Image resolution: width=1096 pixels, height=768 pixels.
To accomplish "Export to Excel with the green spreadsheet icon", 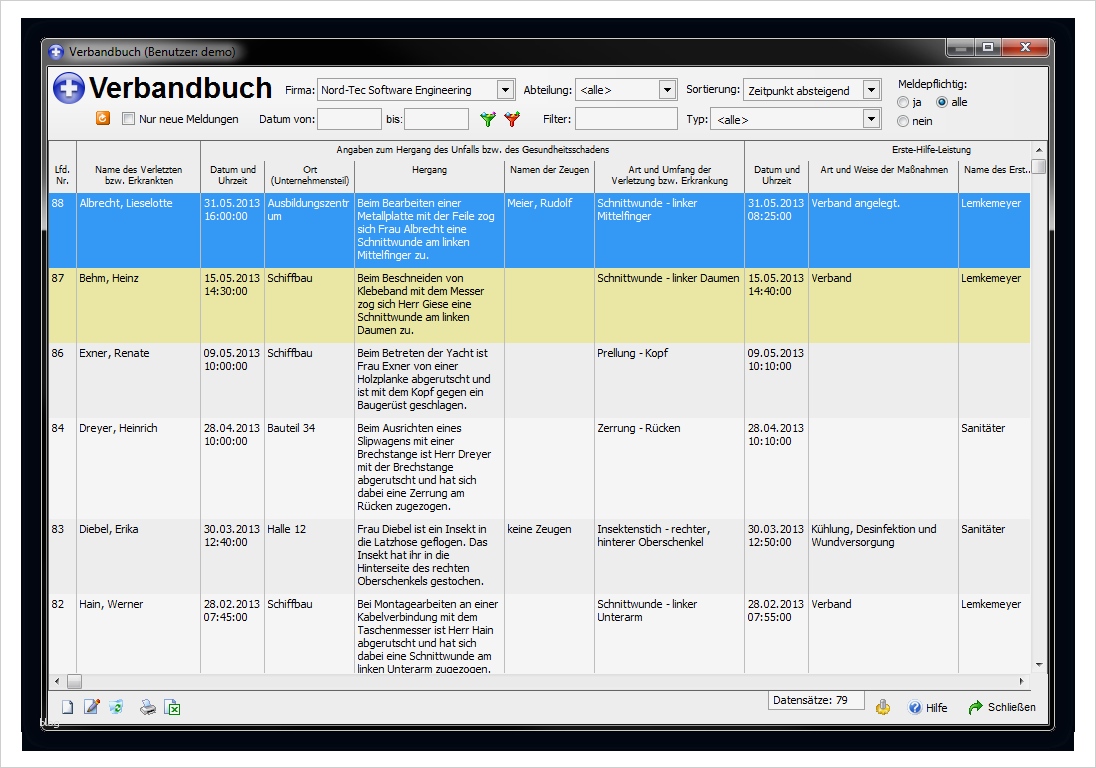I will (x=172, y=707).
